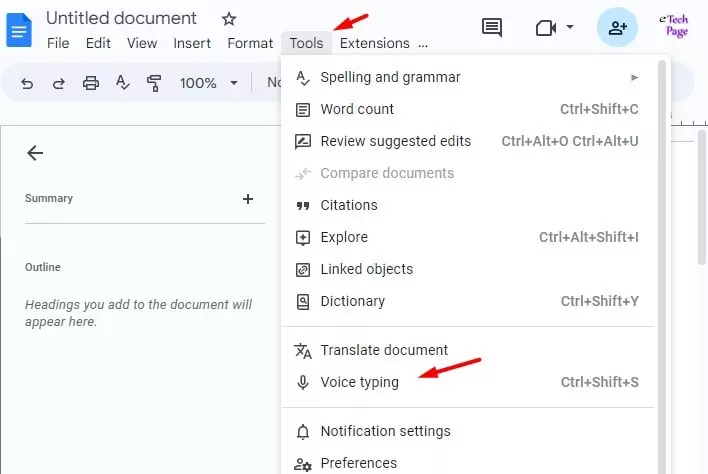Click the spell check toolbar icon
The image size is (708, 474).
click(x=122, y=83)
